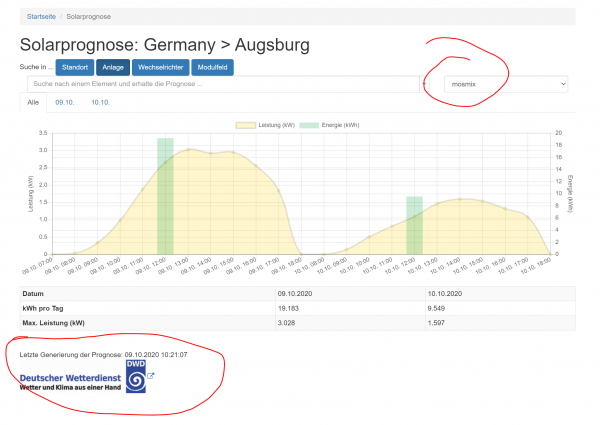Click the external link icon beside DWD logo

tap(151, 376)
